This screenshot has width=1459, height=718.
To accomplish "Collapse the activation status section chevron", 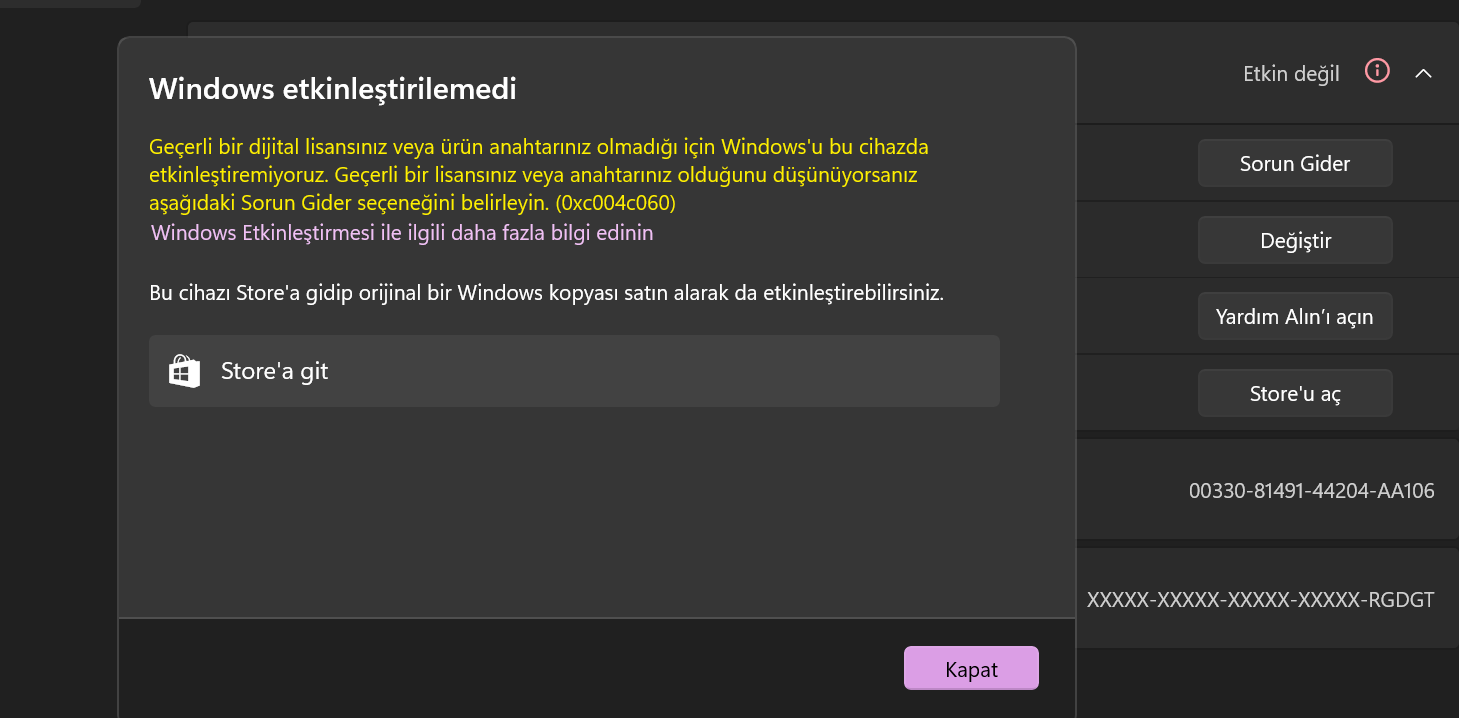I will coord(1424,73).
